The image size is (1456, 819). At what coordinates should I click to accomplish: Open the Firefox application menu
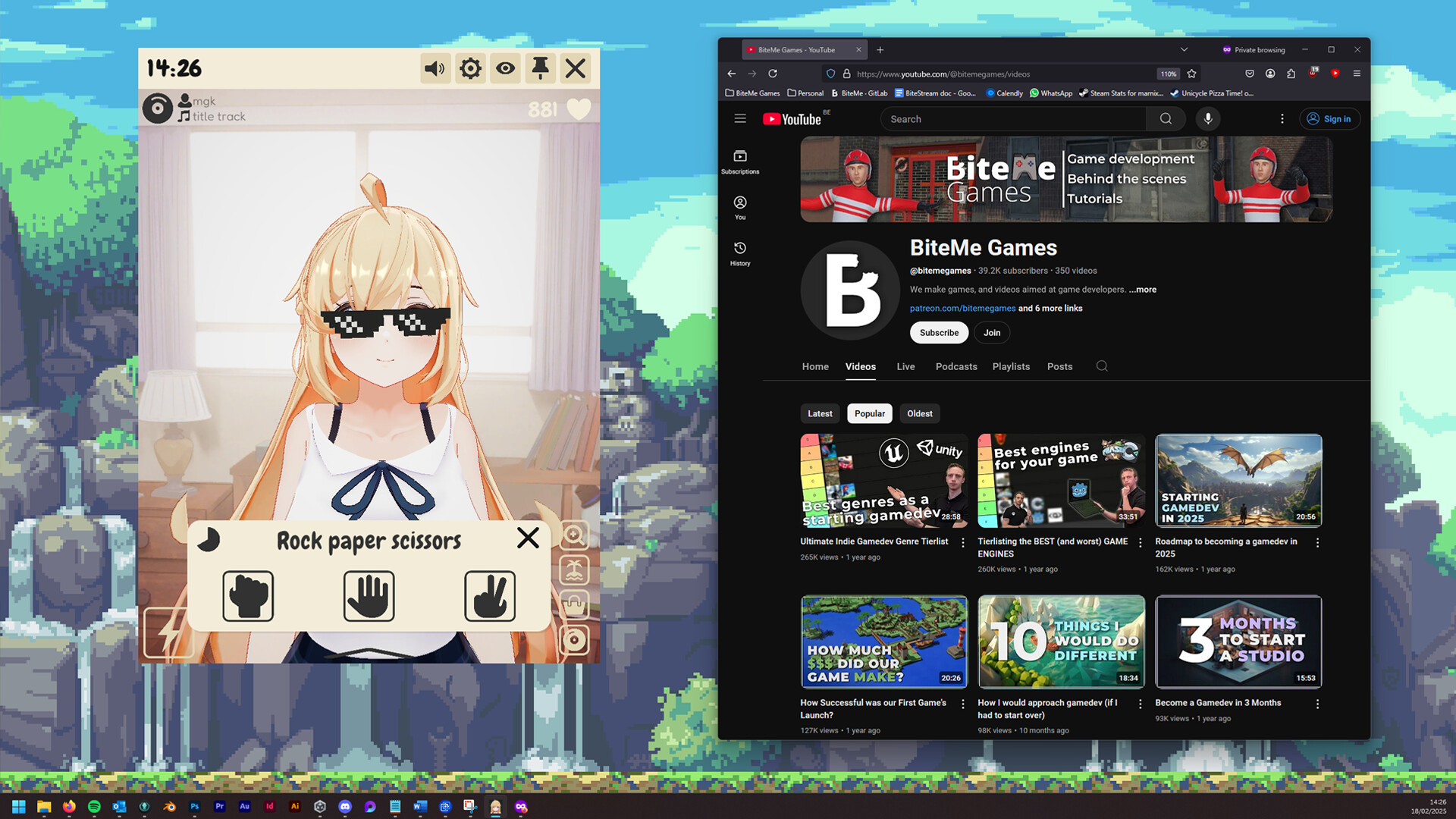pos(1357,74)
